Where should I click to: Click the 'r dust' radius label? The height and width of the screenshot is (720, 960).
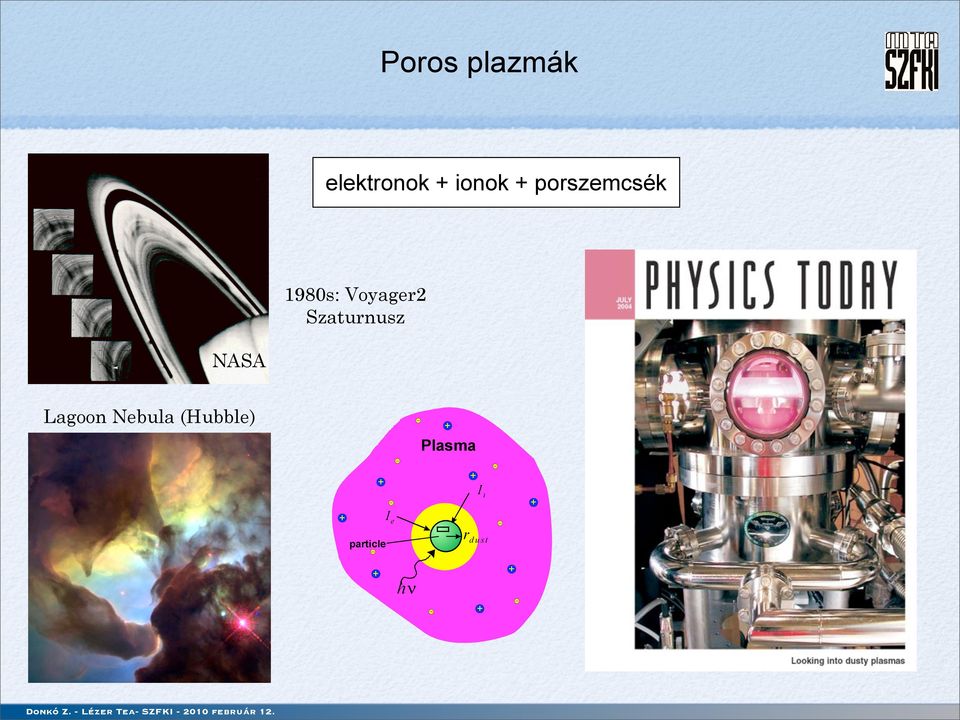[476, 538]
